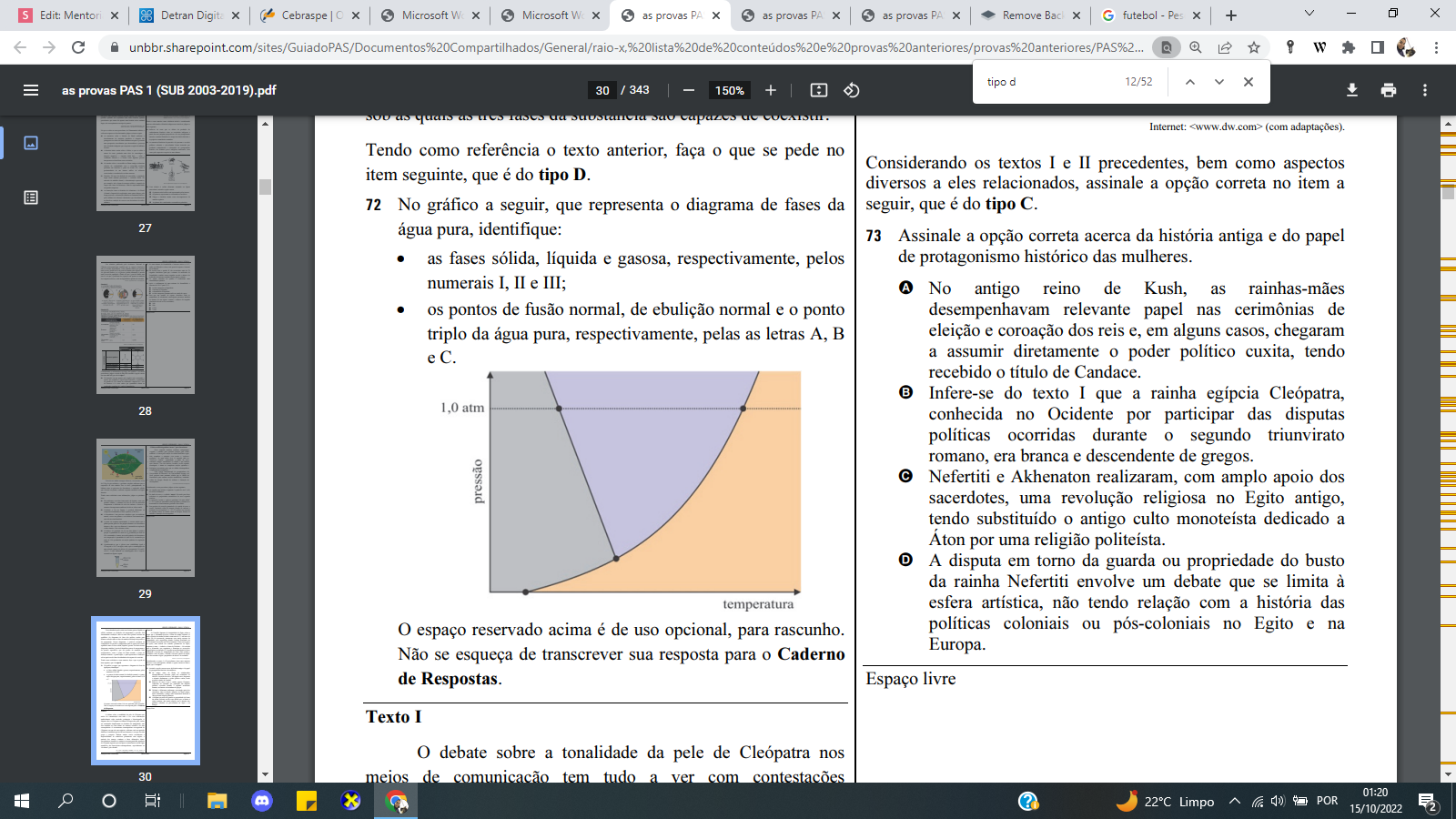Go back to previous page in browser
This screenshot has width=1456, height=819.
coord(20,47)
